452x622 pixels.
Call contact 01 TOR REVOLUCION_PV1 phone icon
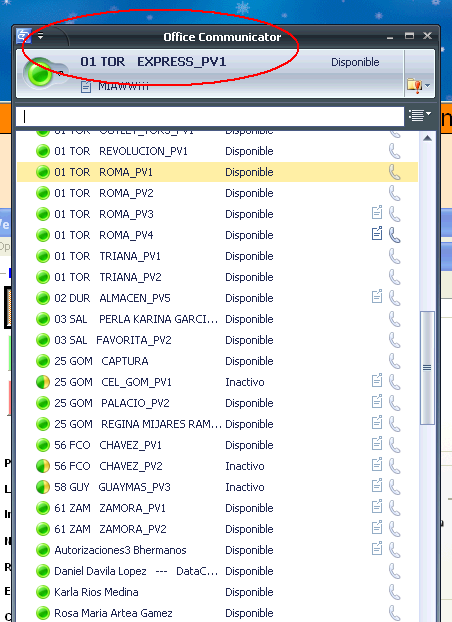click(x=394, y=152)
